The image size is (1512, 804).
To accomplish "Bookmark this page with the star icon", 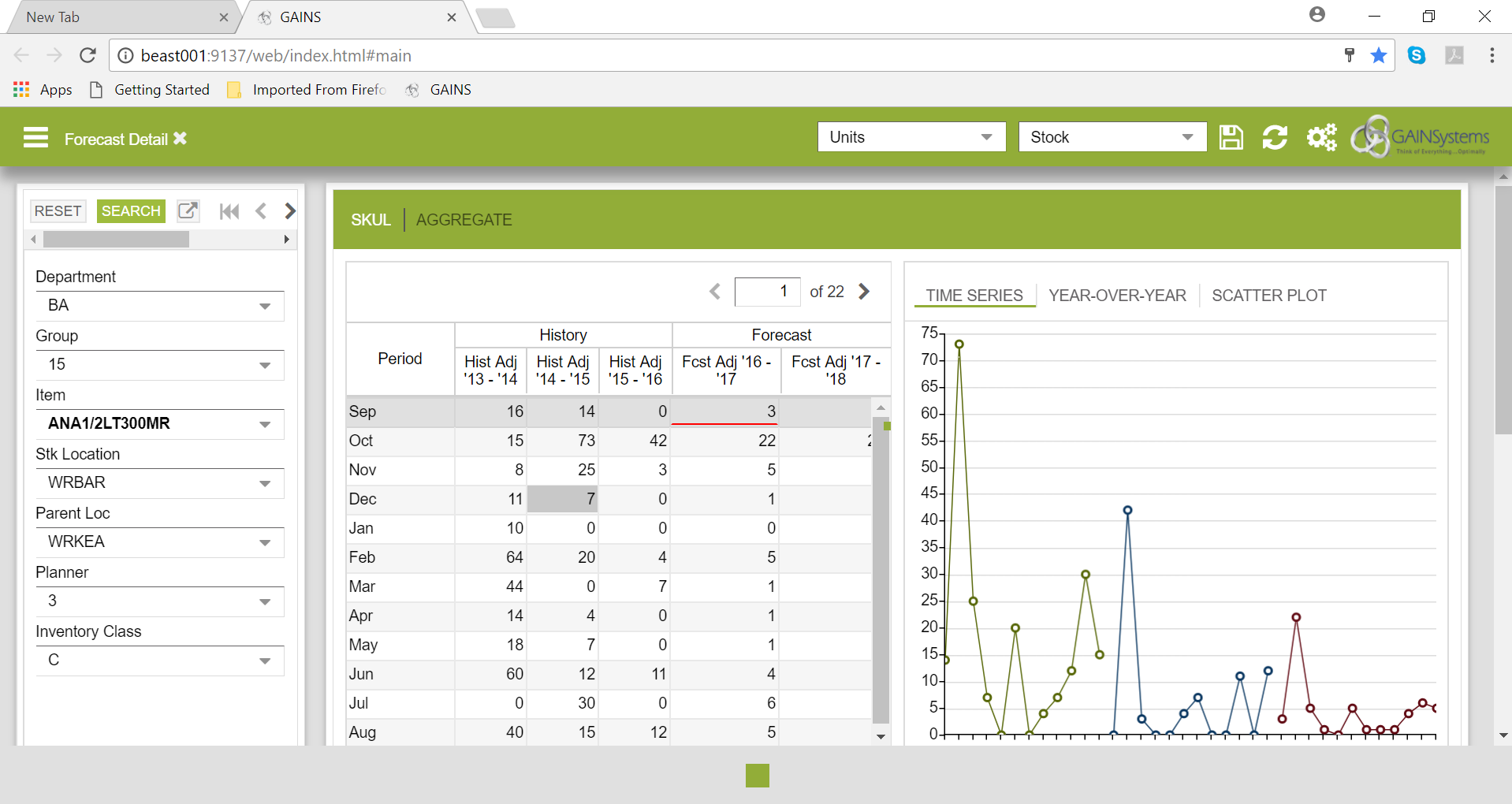I will point(1379,55).
